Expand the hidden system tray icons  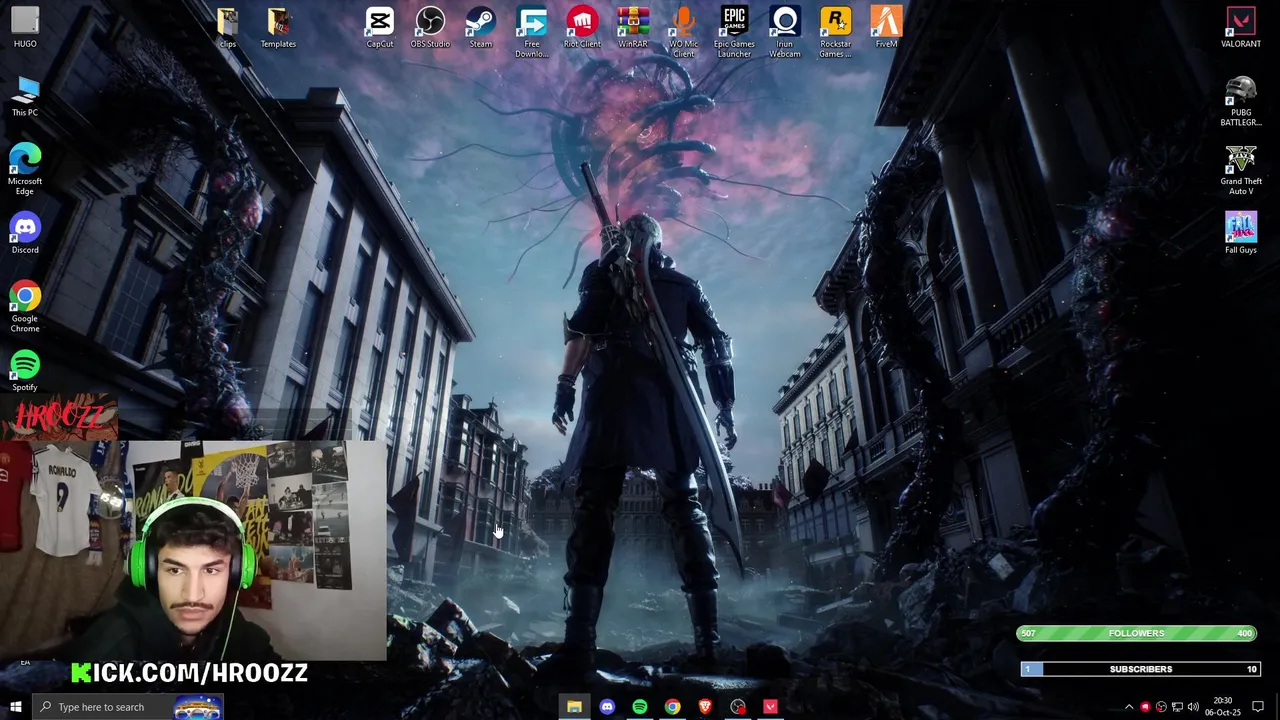point(1129,707)
